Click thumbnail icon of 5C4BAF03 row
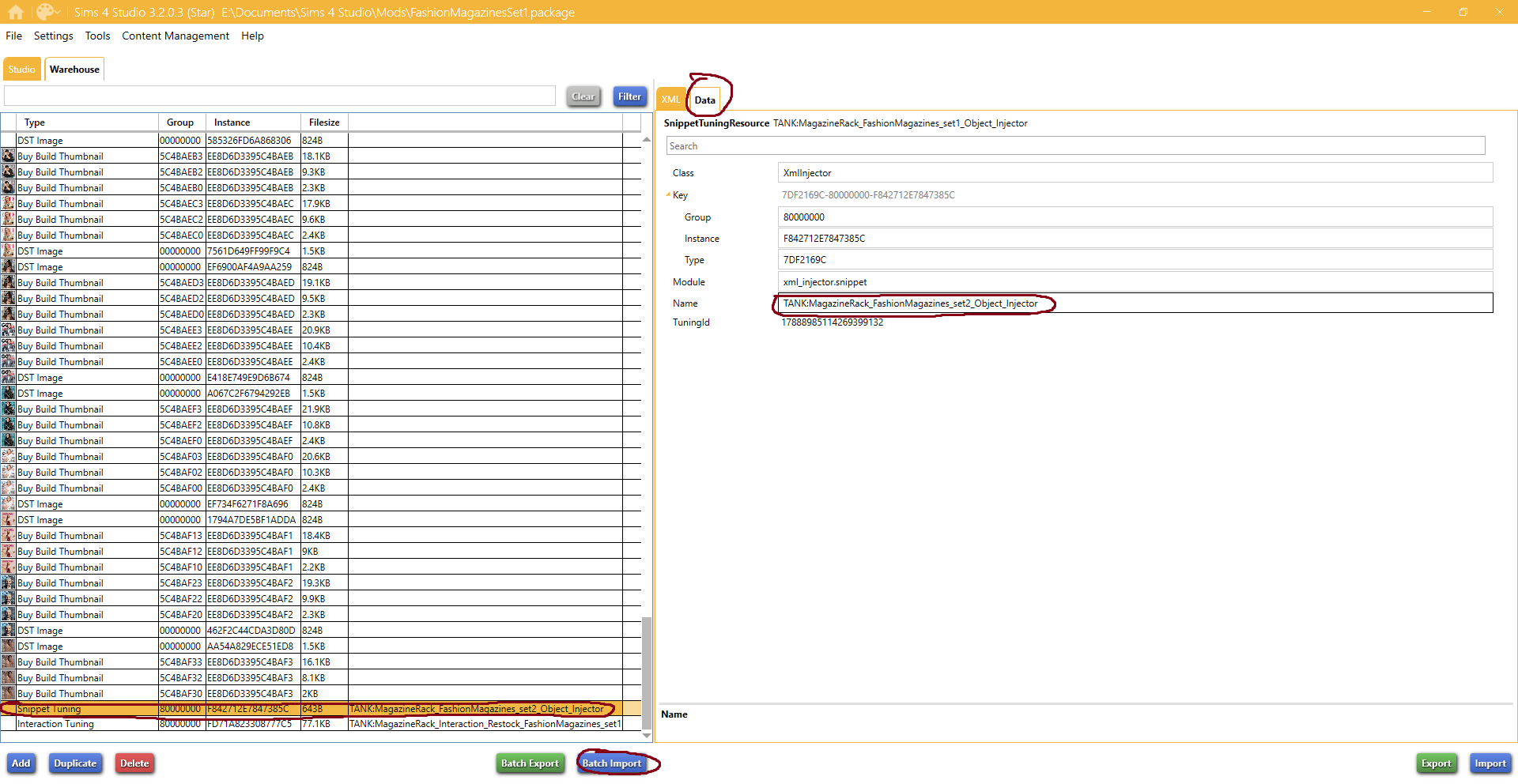1518x784 pixels. tap(8, 457)
